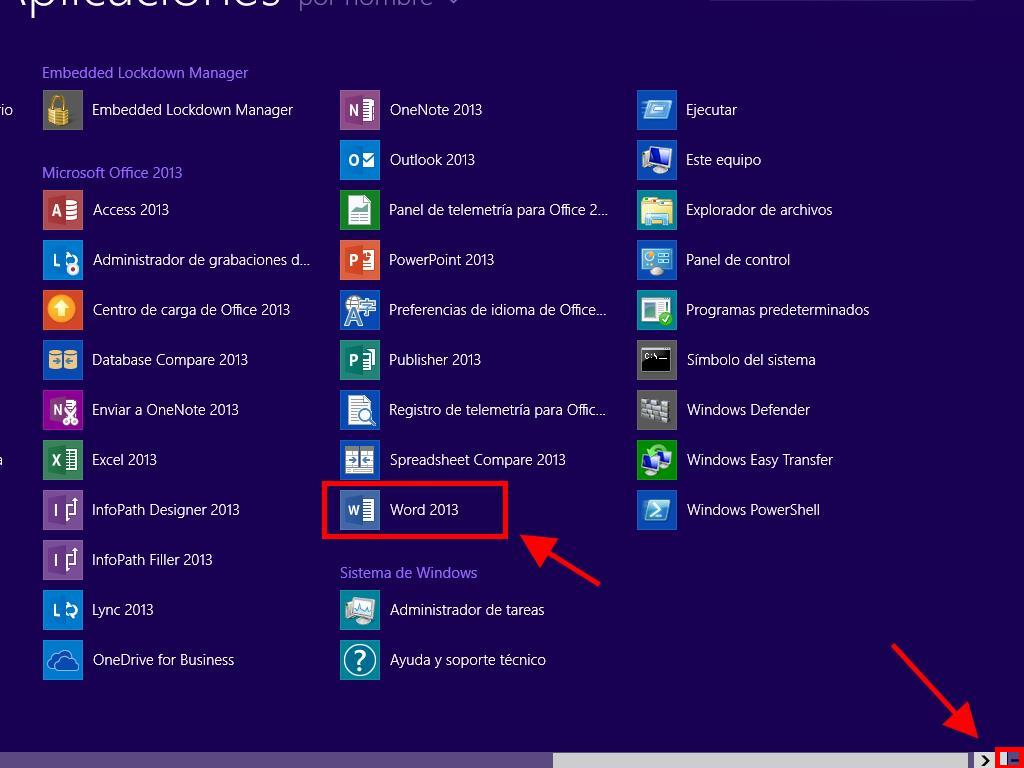Open the OneNote 2013 icon
Viewport: 1024px width, 768px height.
[360, 110]
